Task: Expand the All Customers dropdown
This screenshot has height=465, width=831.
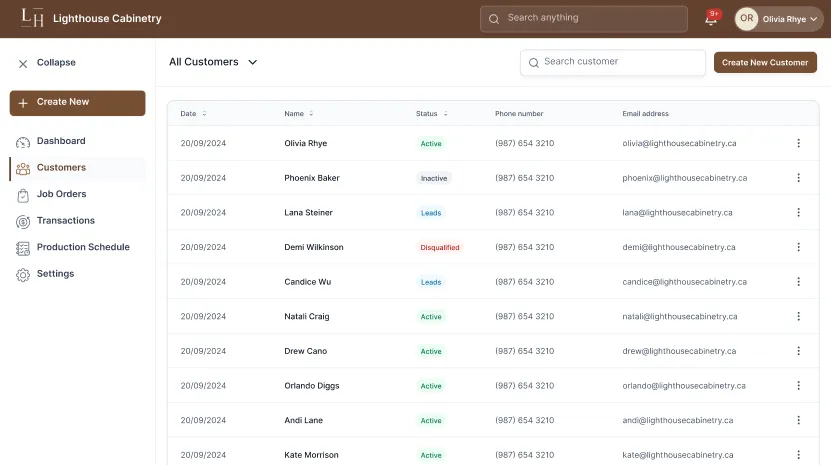Action: click(x=252, y=62)
